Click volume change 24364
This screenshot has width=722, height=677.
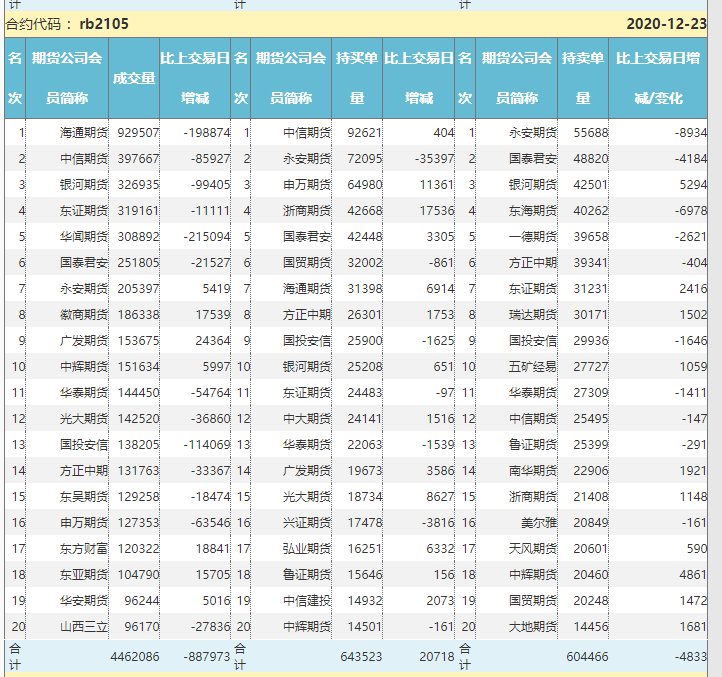click(x=213, y=341)
